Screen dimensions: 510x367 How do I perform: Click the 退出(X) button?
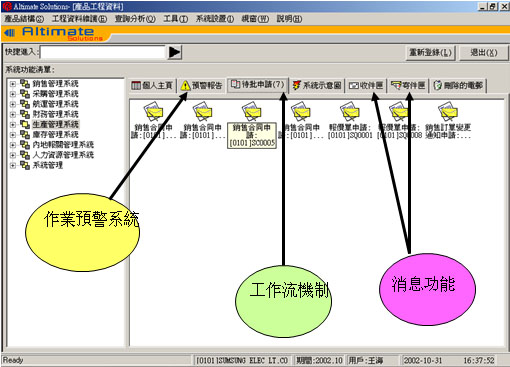tap(484, 53)
